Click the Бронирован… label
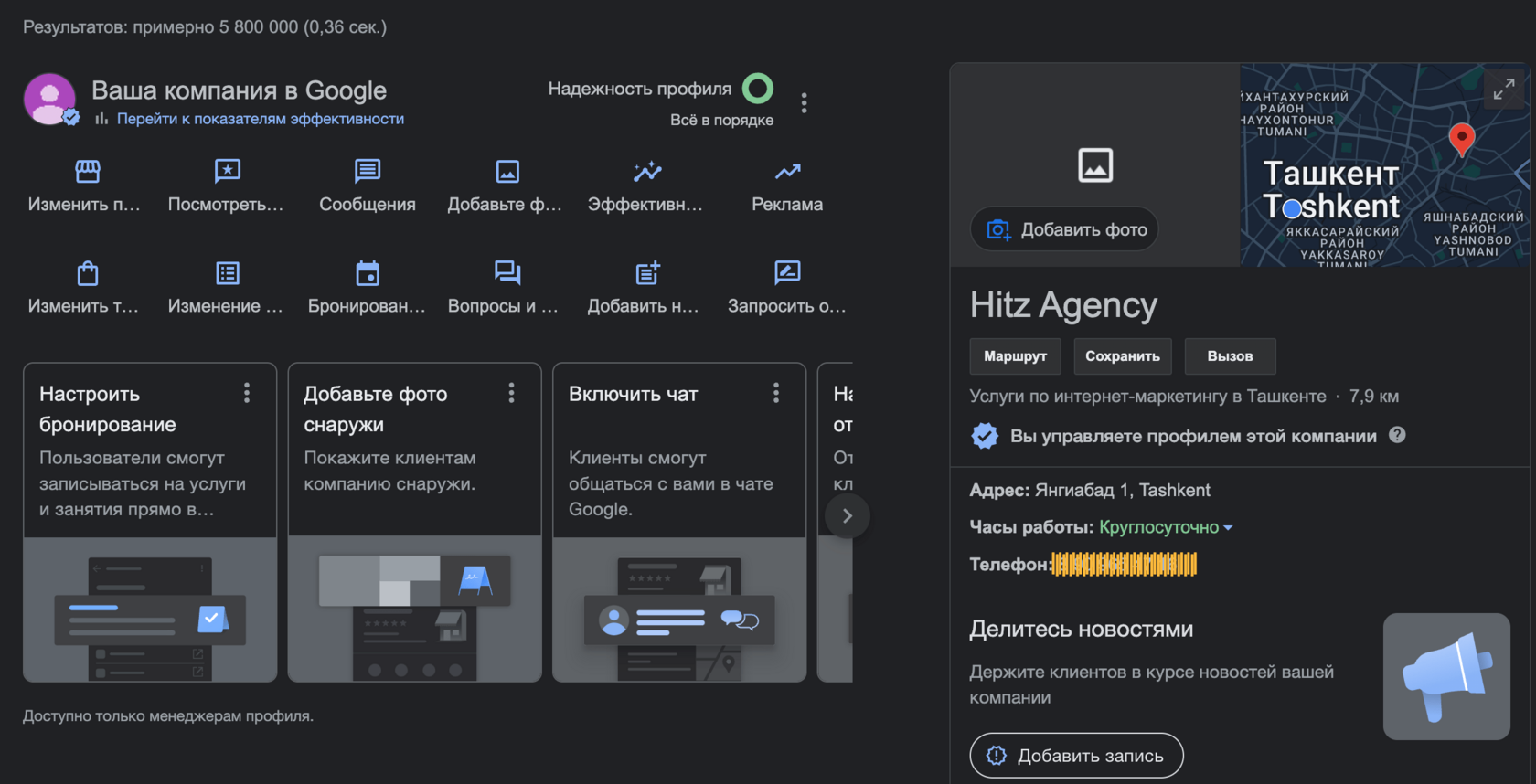The width and height of the screenshot is (1536, 784). pos(367,306)
